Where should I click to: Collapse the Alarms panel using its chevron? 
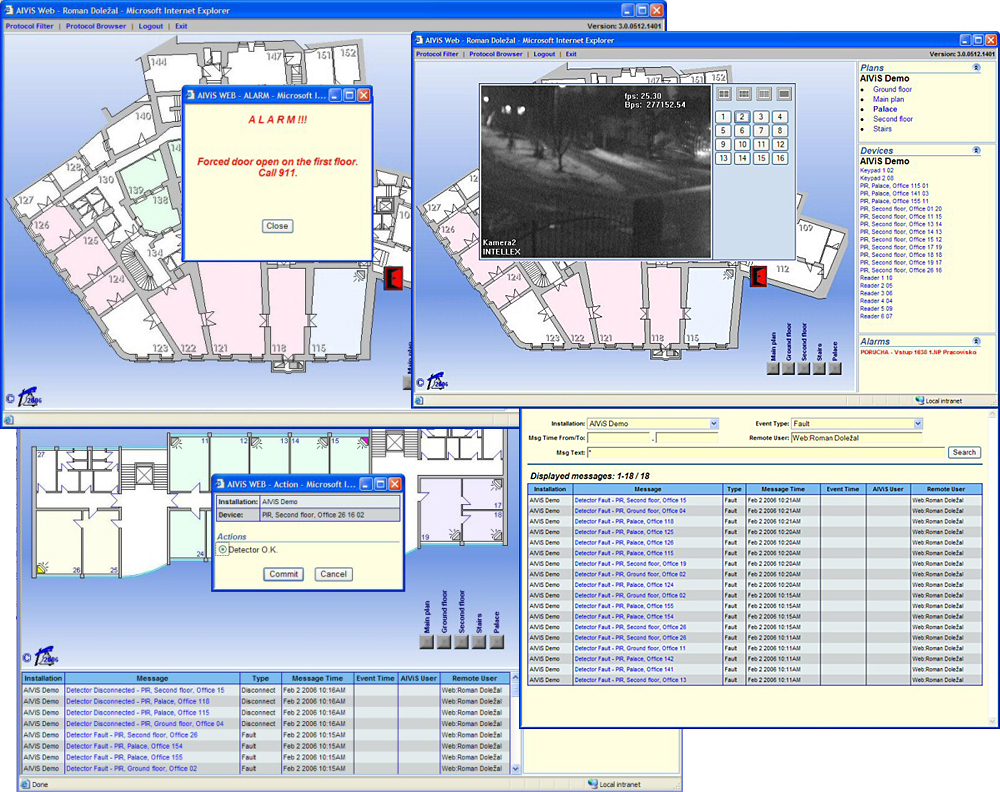coord(976,342)
